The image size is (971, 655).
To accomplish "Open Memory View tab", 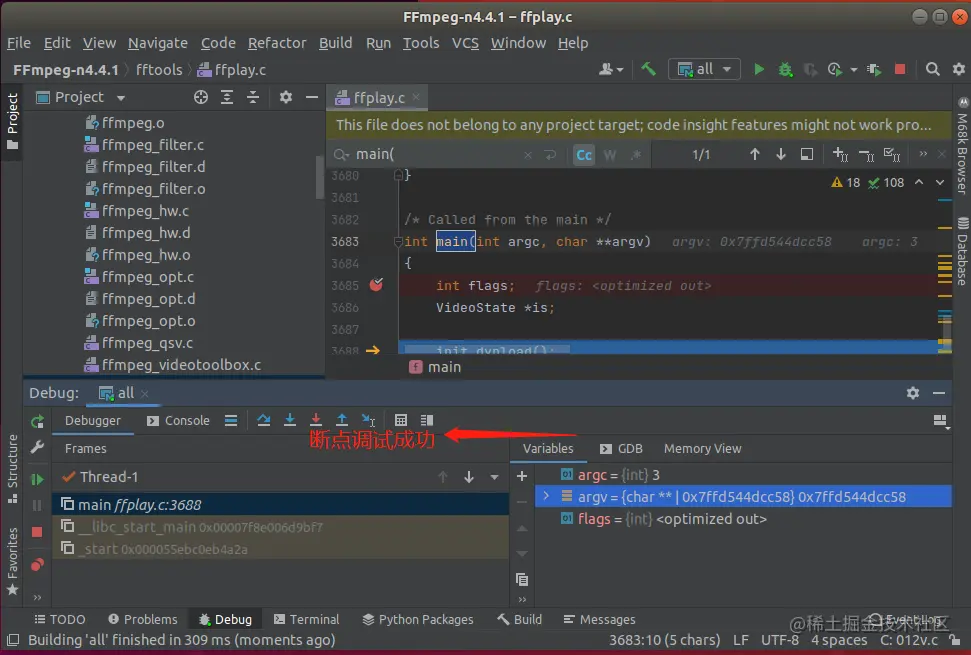I will pyautogui.click(x=702, y=449).
